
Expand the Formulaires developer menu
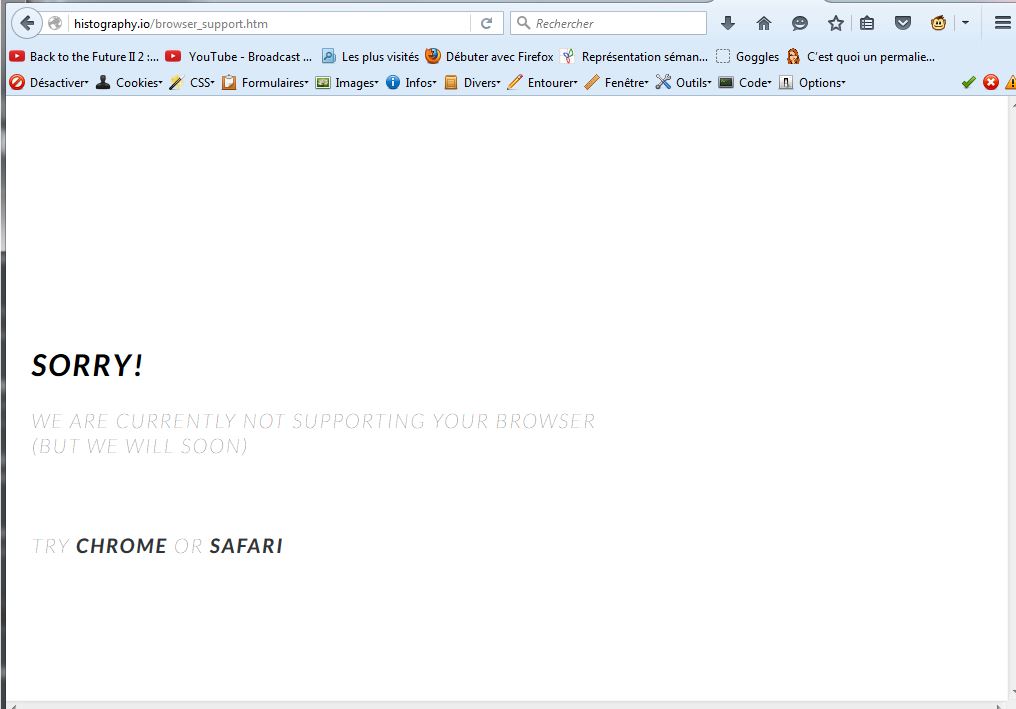[x=265, y=83]
